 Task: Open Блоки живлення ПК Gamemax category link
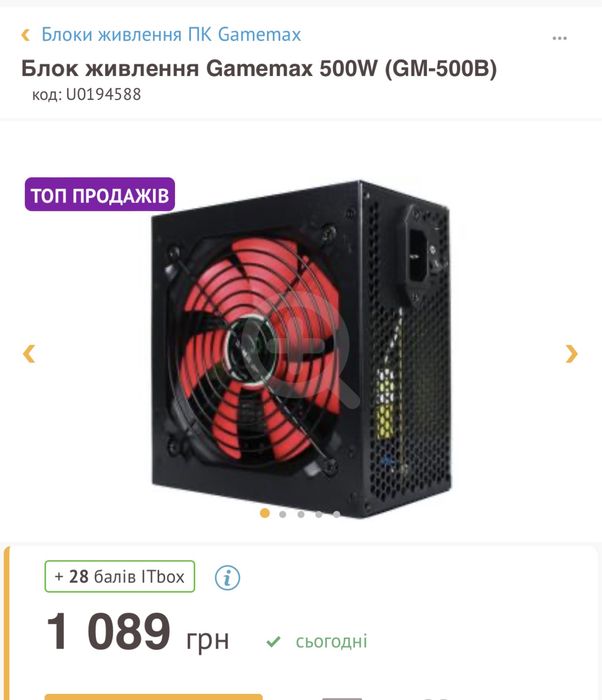click(x=171, y=34)
